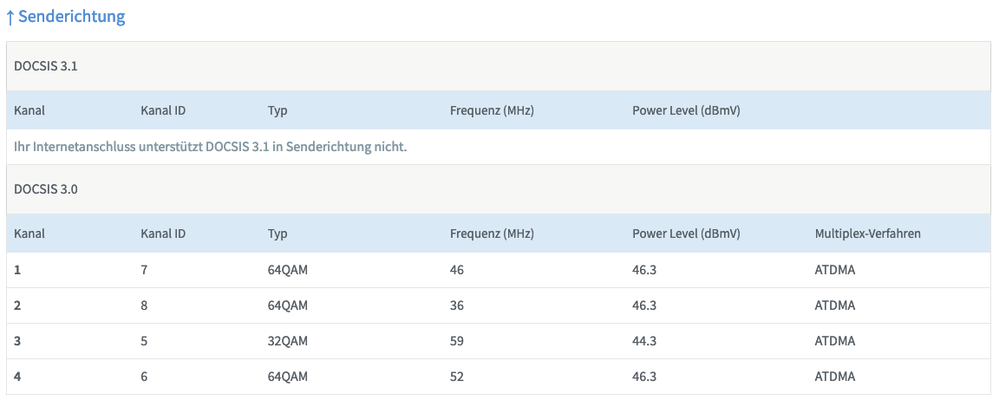Collapse the Senderichtung section heading
The height and width of the screenshot is (402, 999).
[72, 17]
